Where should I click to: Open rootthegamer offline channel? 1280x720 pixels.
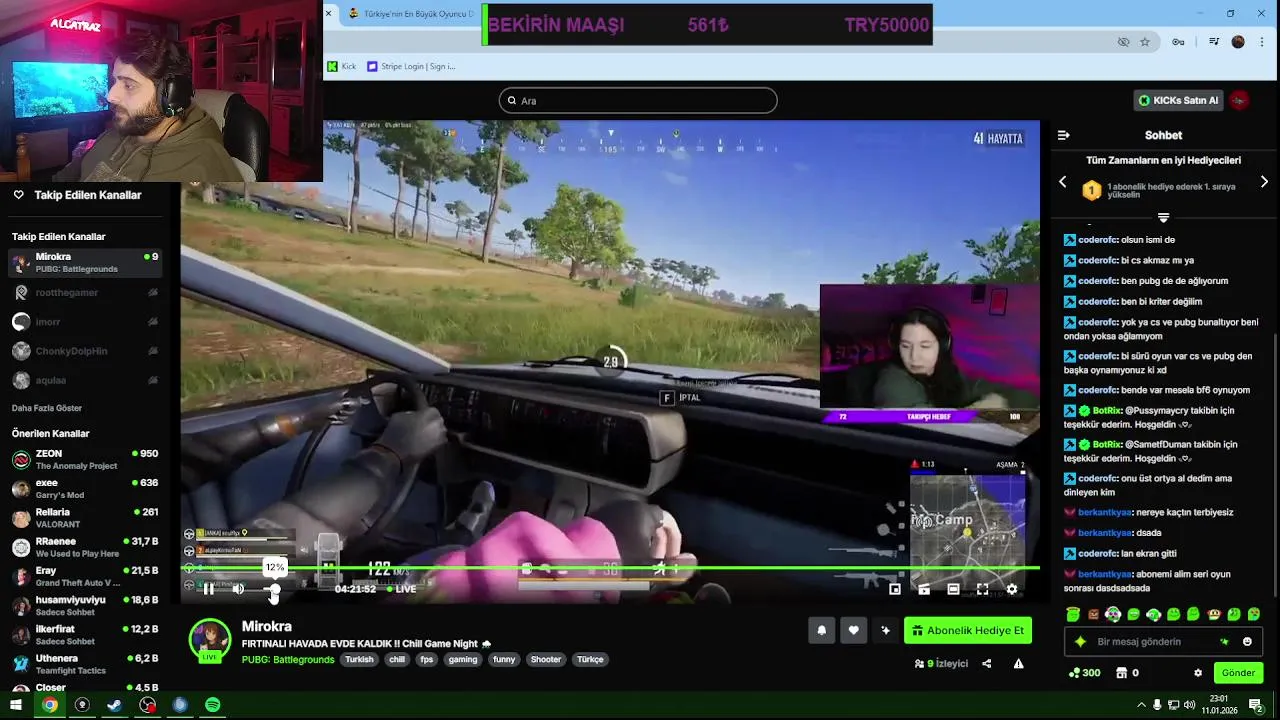tap(85, 292)
